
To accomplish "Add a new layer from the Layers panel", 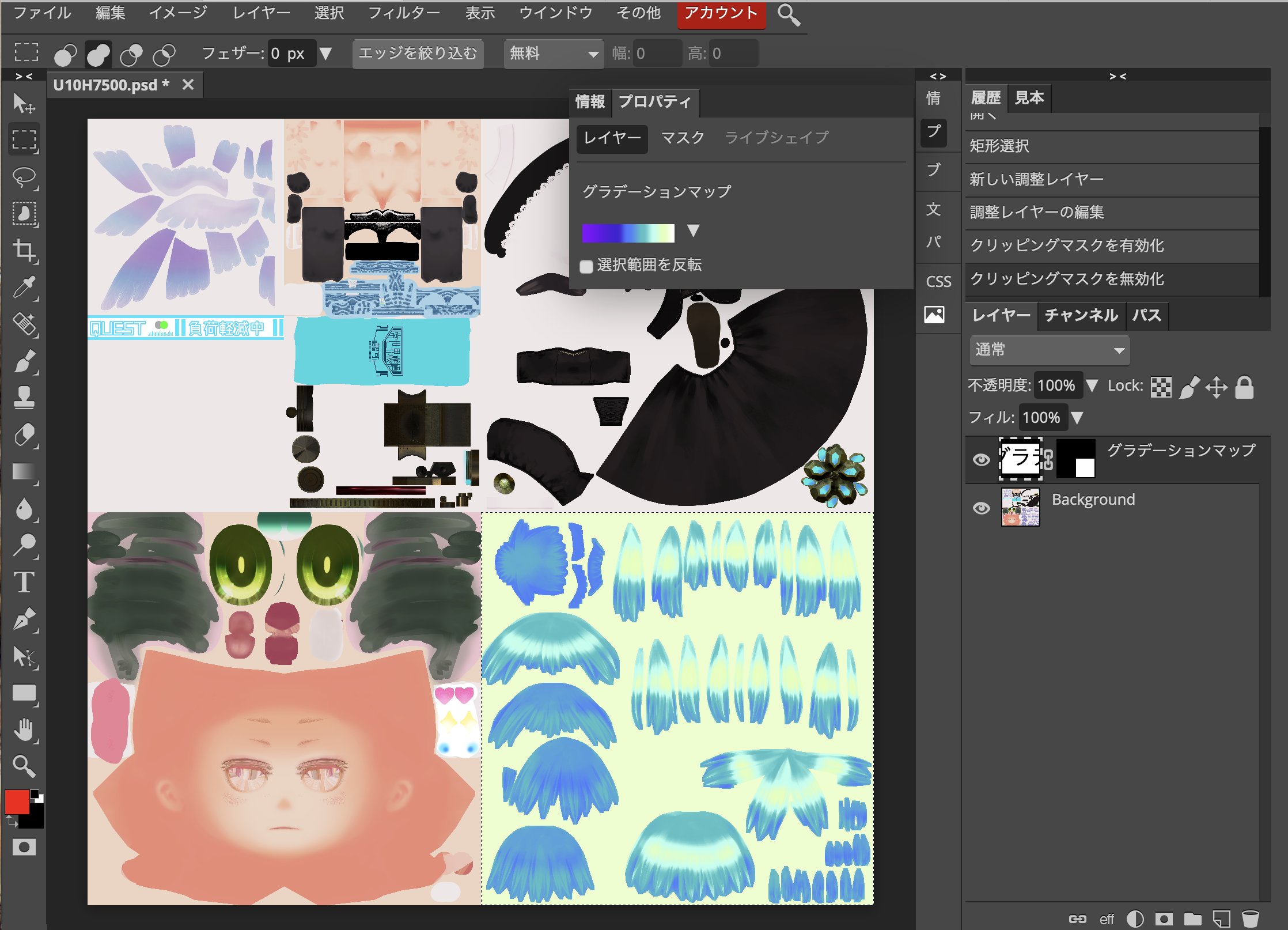I will 1221,919.
